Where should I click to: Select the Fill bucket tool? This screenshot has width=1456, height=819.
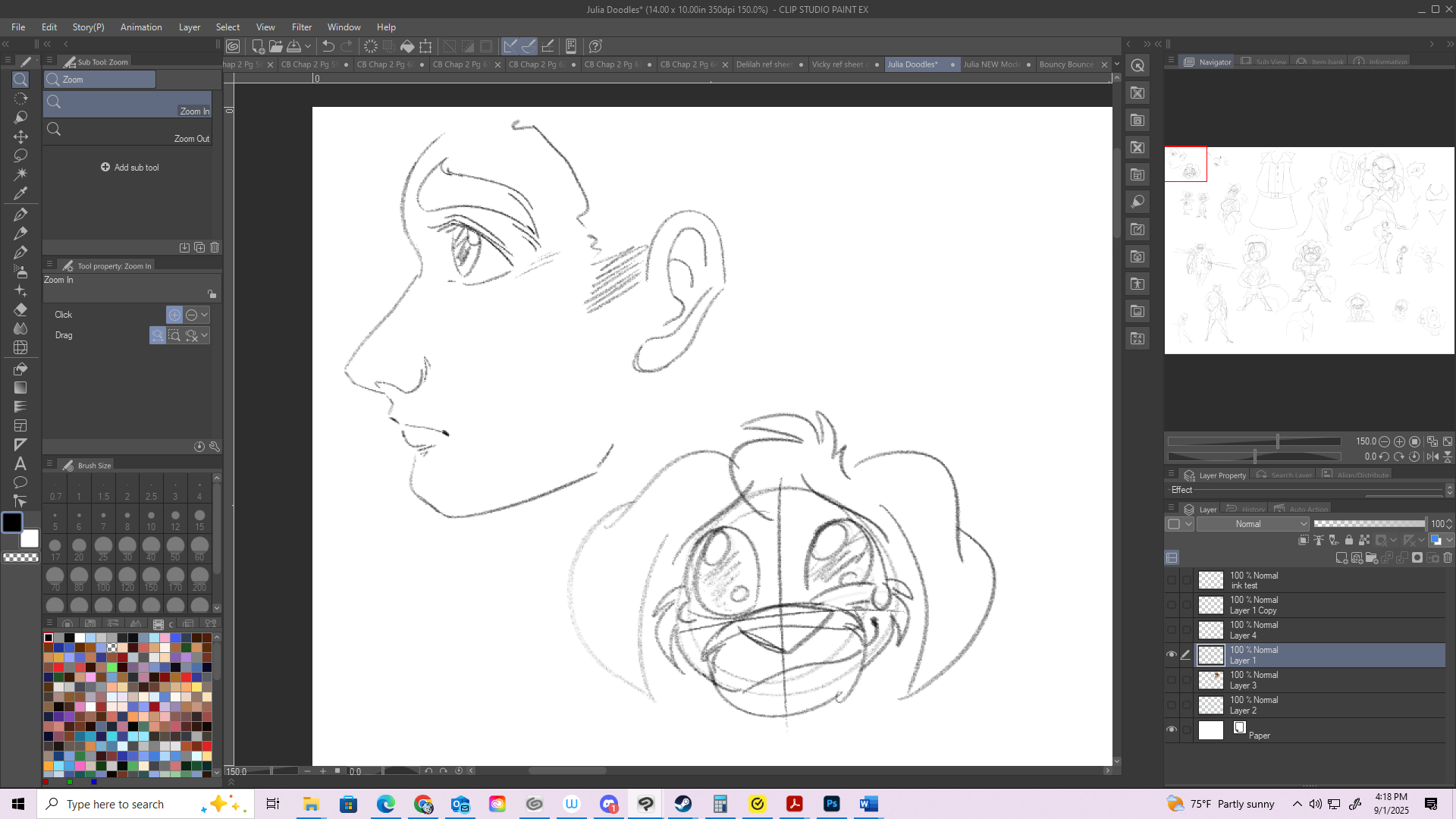coord(20,369)
